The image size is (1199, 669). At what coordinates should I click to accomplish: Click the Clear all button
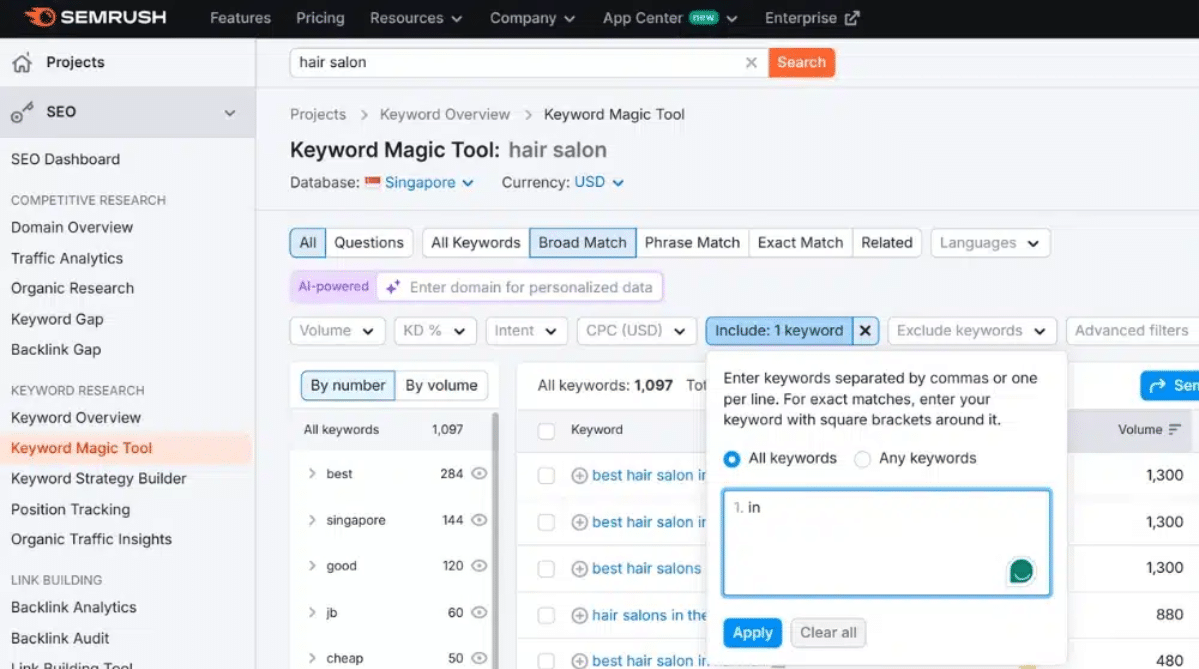[x=828, y=633]
